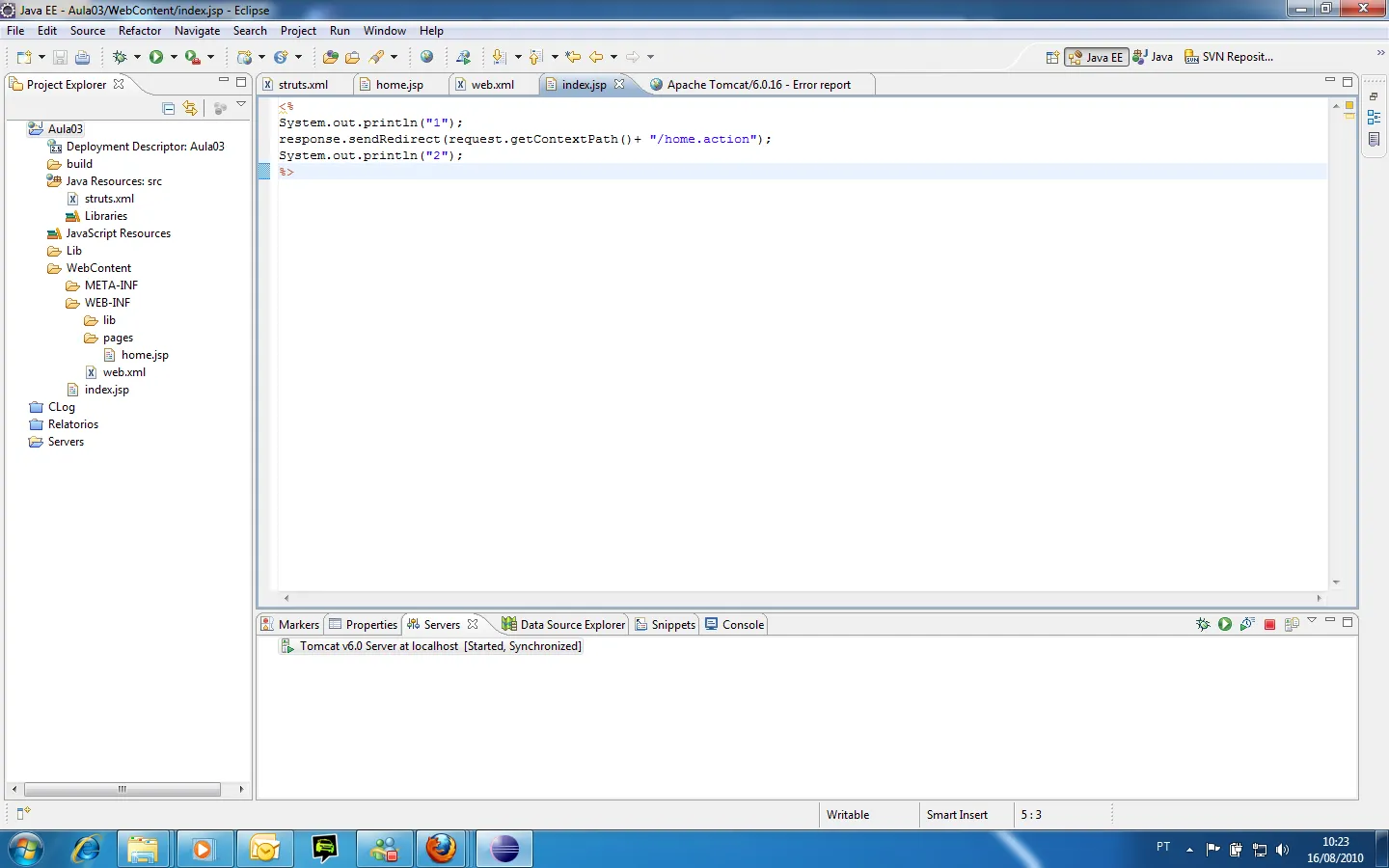The width and height of the screenshot is (1389, 868).
Task: Click the Open Task folder icon
Action: 352,57
